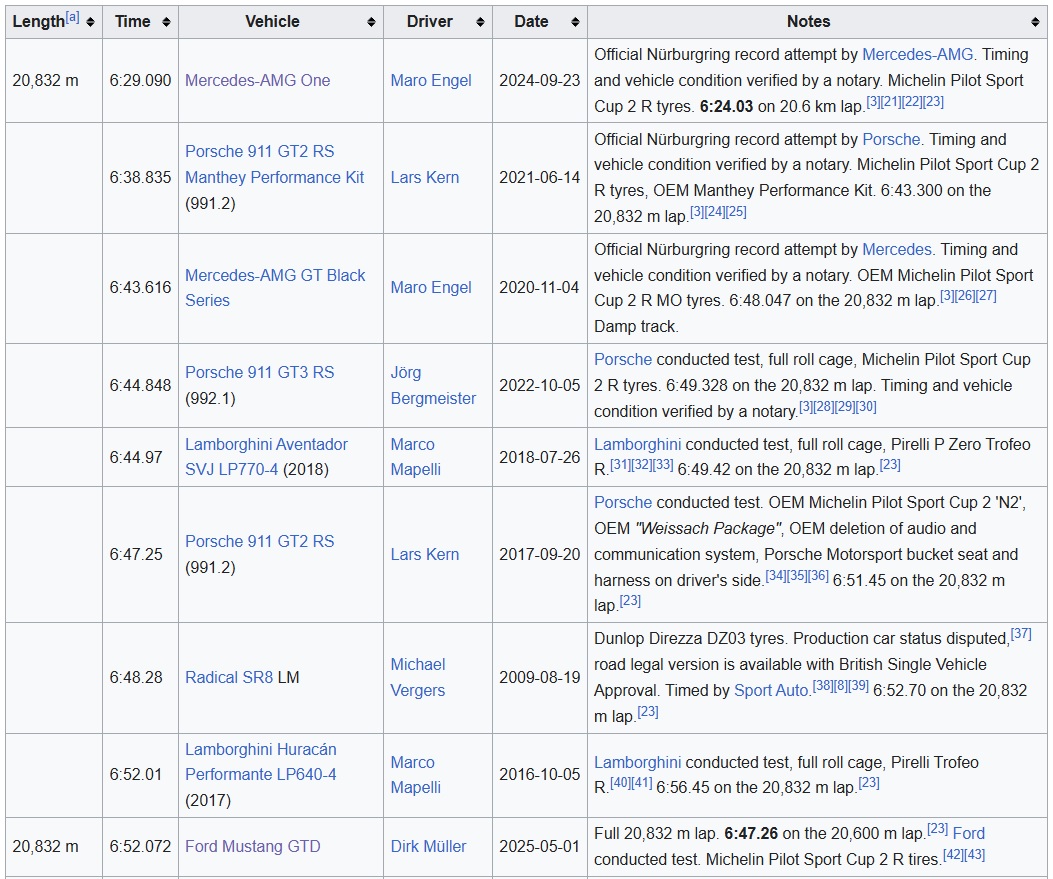Image resolution: width=1053 pixels, height=879 pixels.
Task: Open the Mercedes-AMG One vehicle link
Action: click(x=257, y=81)
